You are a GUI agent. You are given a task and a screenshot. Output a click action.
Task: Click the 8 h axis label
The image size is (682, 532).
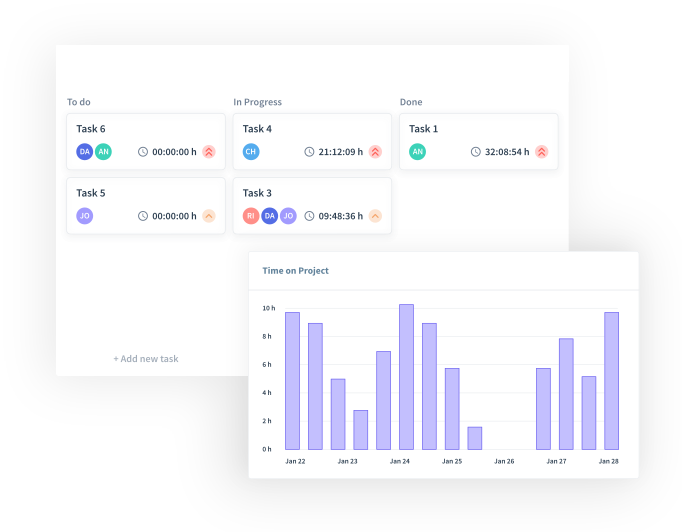pos(267,336)
